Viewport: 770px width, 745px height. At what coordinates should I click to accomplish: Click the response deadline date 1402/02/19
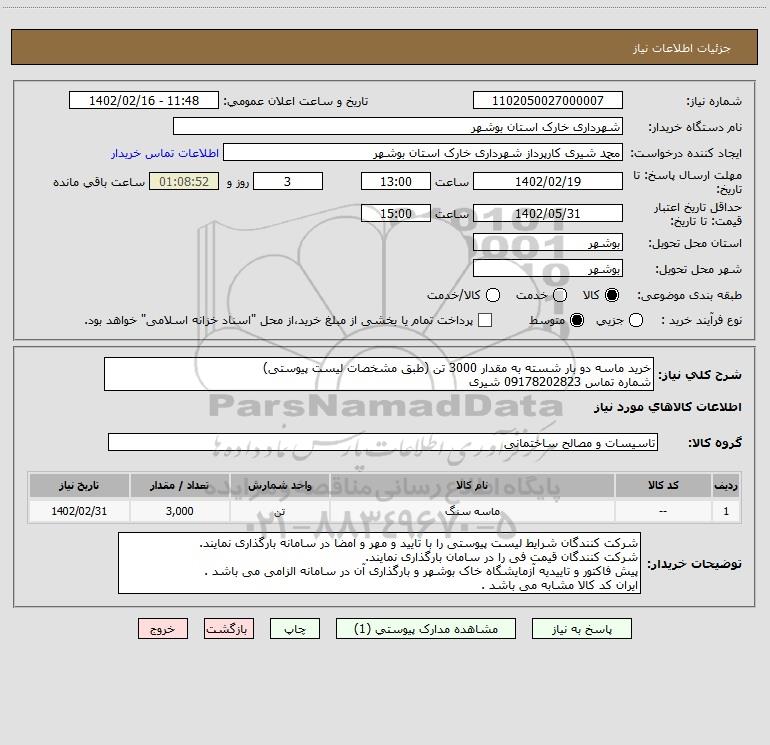point(548,181)
